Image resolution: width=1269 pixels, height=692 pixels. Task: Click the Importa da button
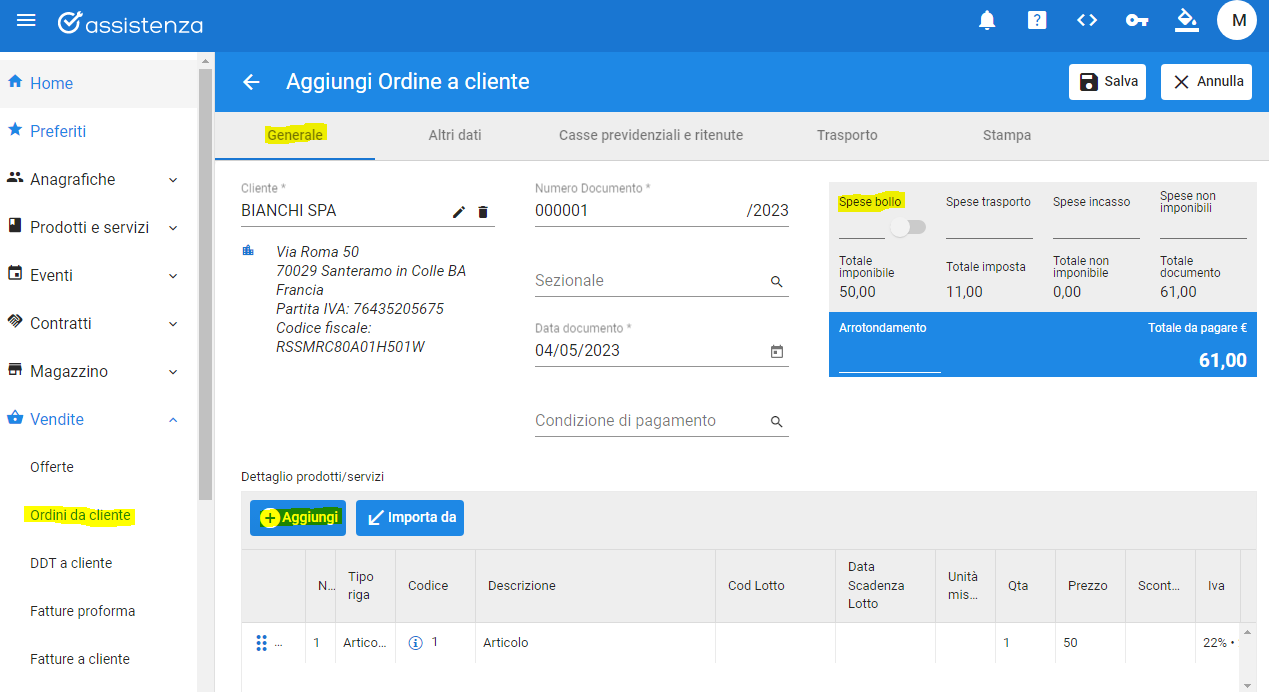(x=410, y=518)
